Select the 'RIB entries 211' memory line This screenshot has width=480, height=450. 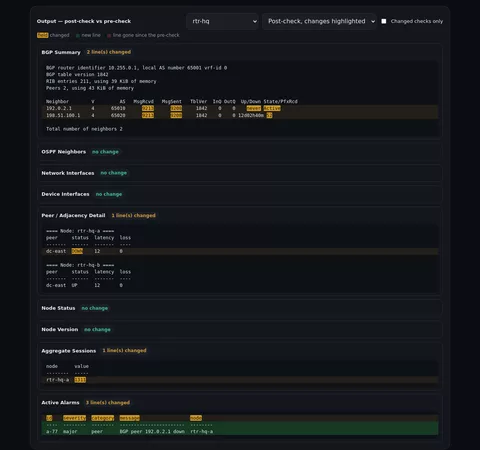coord(101,81)
